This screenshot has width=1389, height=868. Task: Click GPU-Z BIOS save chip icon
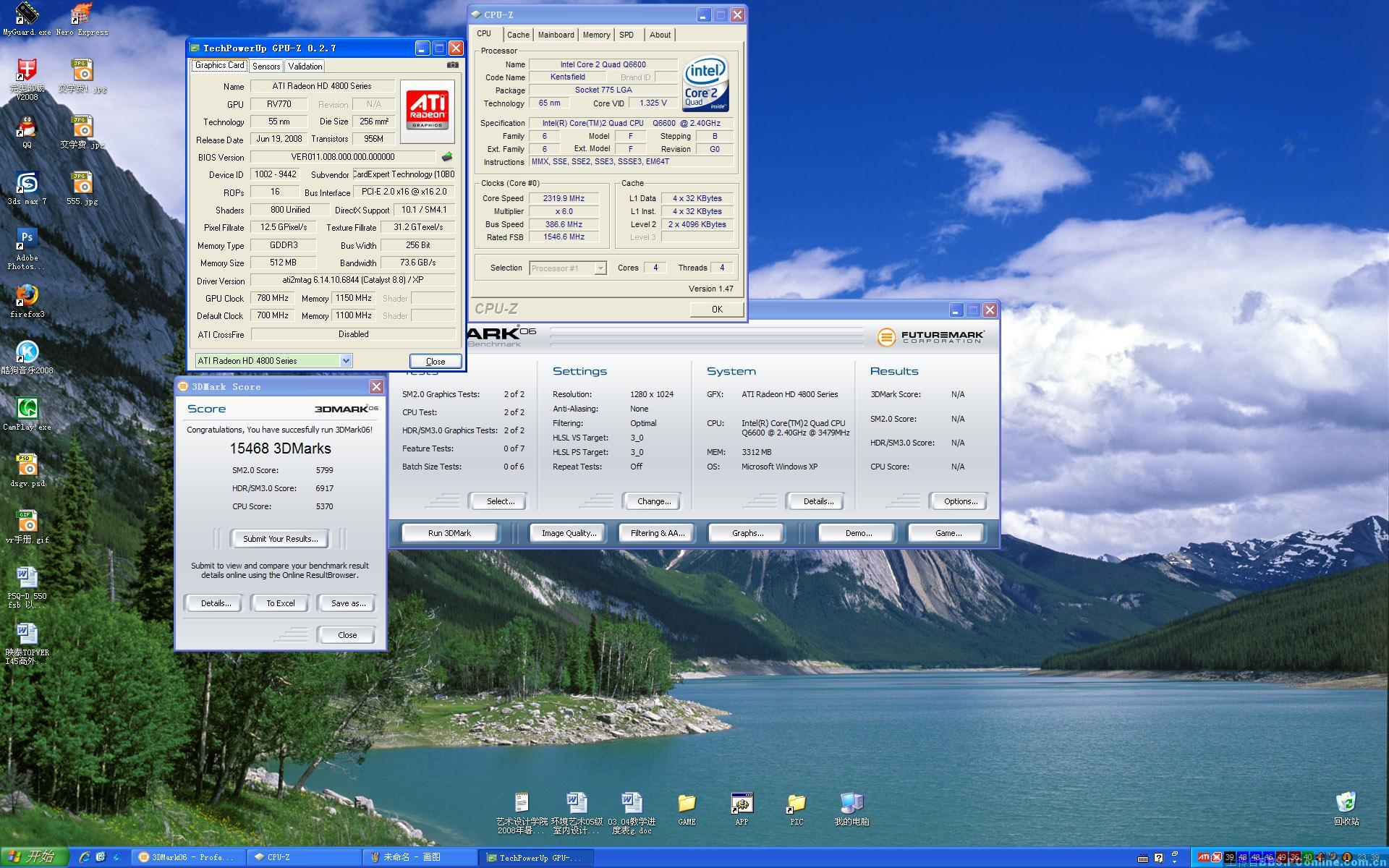(x=447, y=156)
